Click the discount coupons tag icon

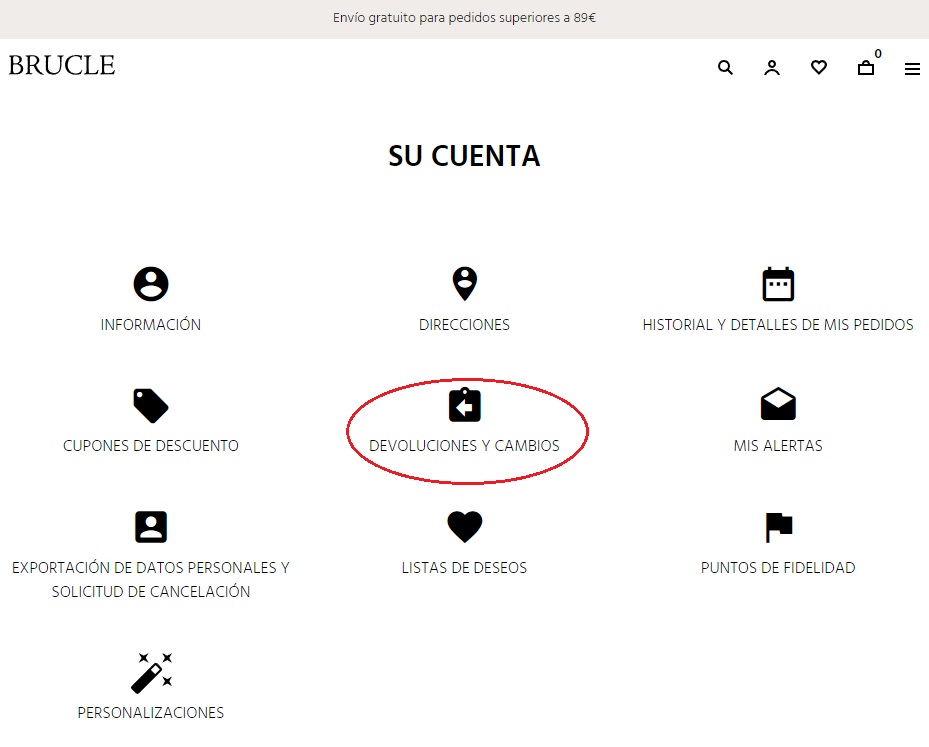[151, 405]
